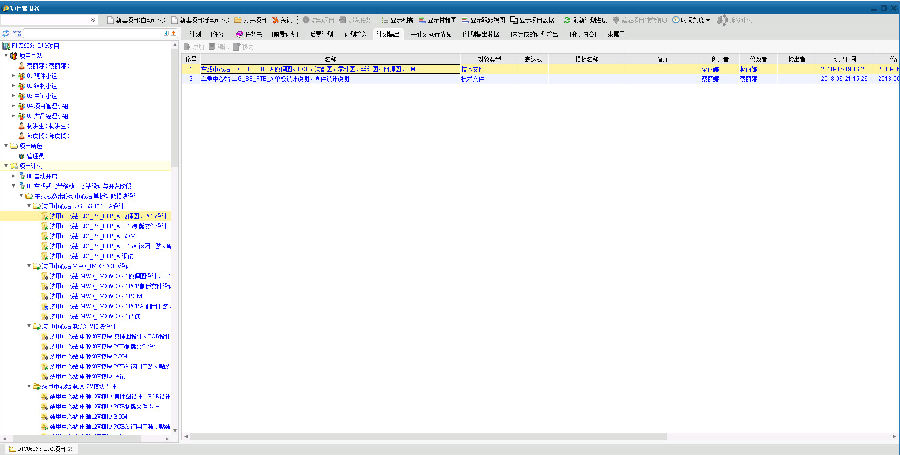900x455 pixels.
Task: Collapse the node directly under the tree root
Action: (6, 56)
